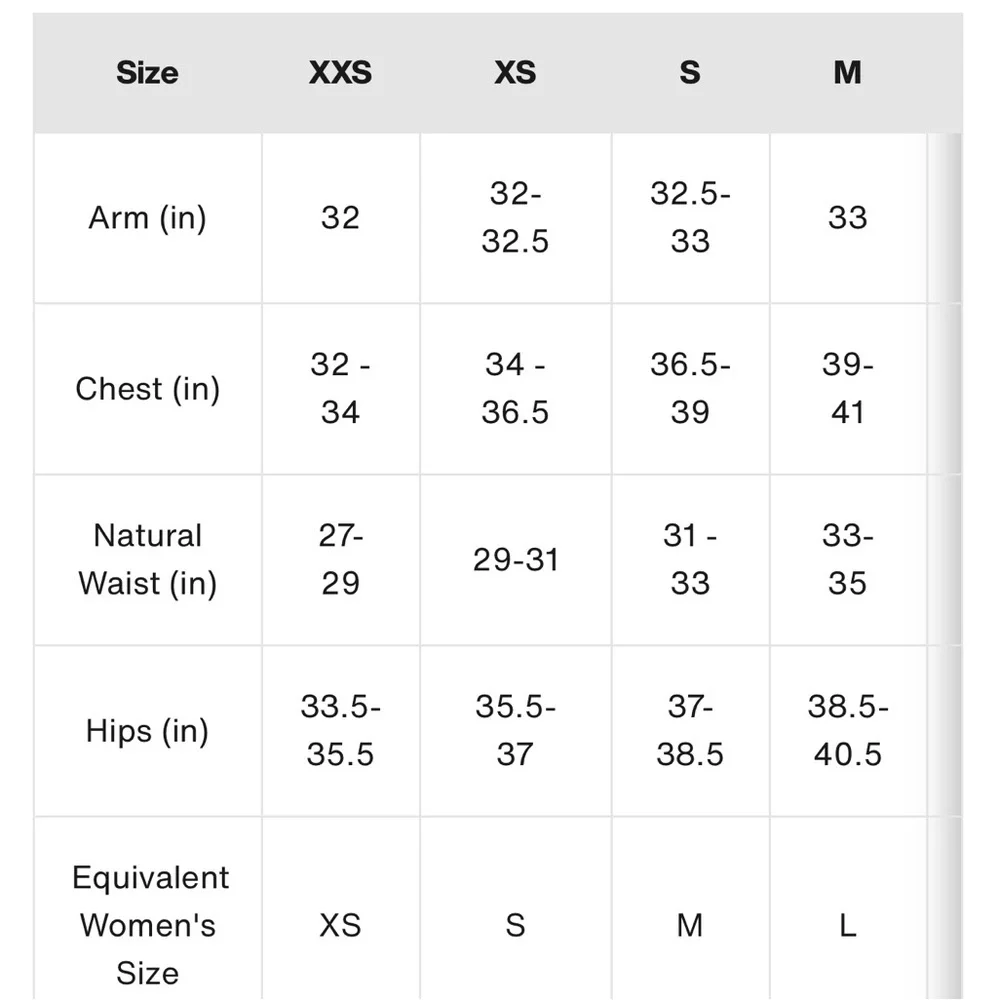1000x1000 pixels.
Task: Select the 38.5-40.5 hips cell
Action: (x=847, y=731)
